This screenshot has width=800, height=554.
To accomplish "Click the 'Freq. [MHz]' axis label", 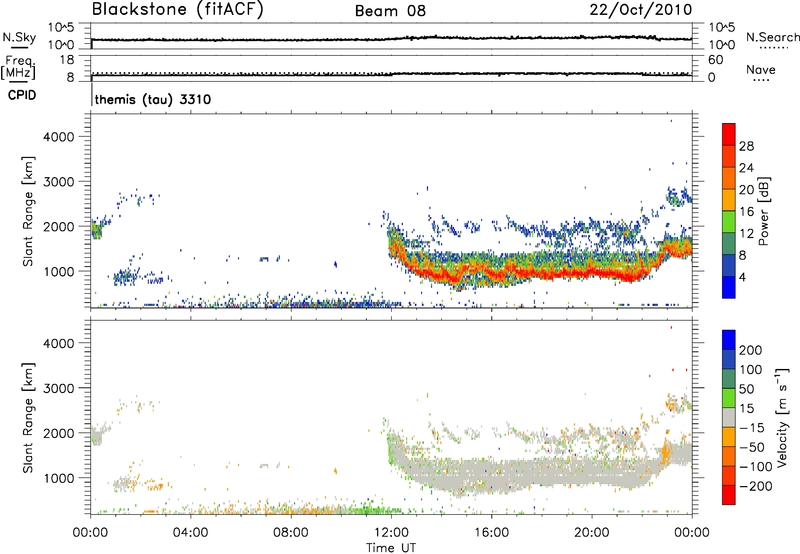I will [x=18, y=68].
